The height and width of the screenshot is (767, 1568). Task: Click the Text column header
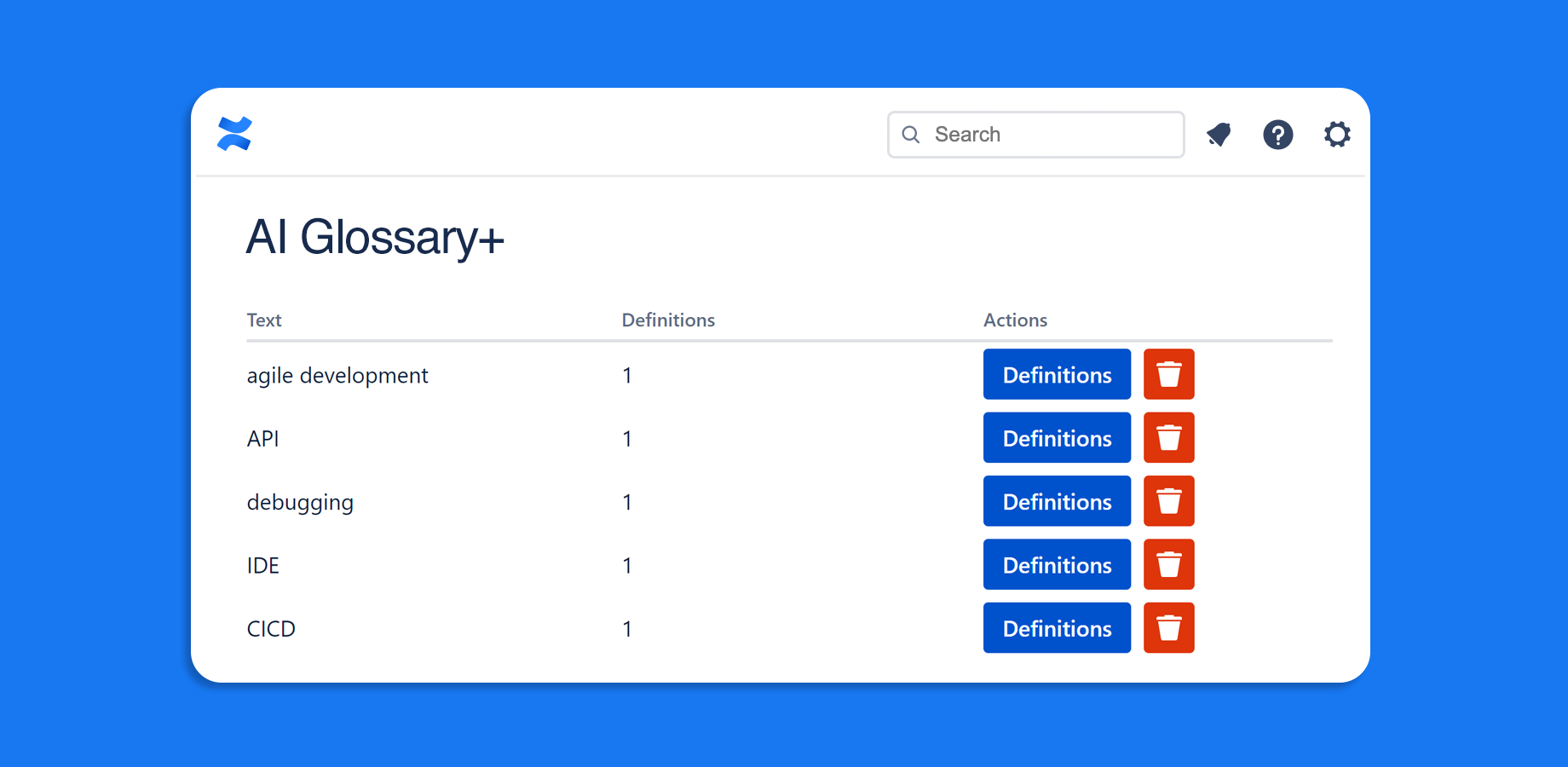tap(264, 320)
